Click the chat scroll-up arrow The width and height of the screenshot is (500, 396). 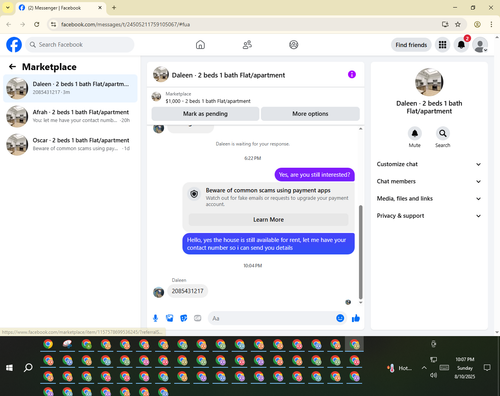pyautogui.click(x=360, y=129)
